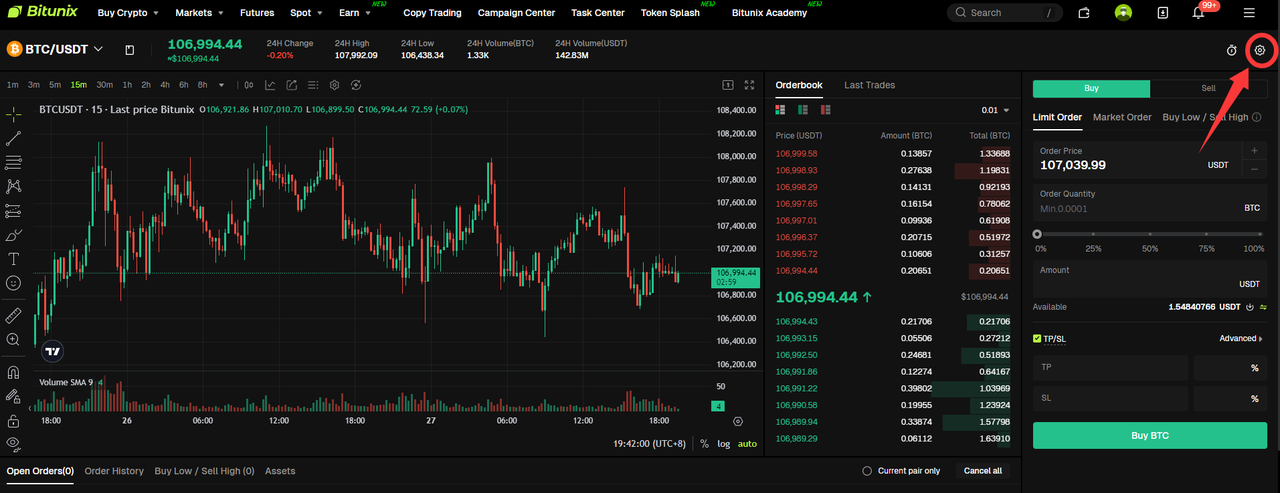Toggle the log scale on chart
The height and width of the screenshot is (493, 1280).
click(723, 444)
